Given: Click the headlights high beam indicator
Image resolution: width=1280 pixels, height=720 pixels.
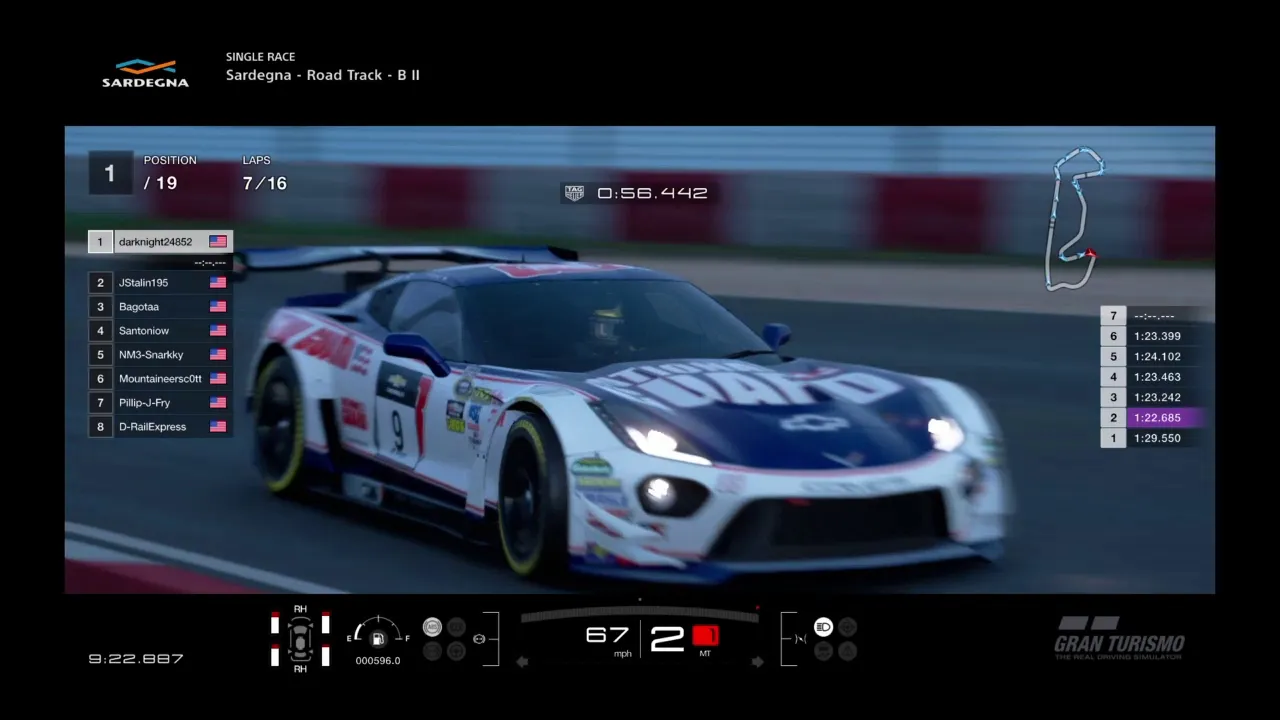Looking at the screenshot, I should coord(823,627).
